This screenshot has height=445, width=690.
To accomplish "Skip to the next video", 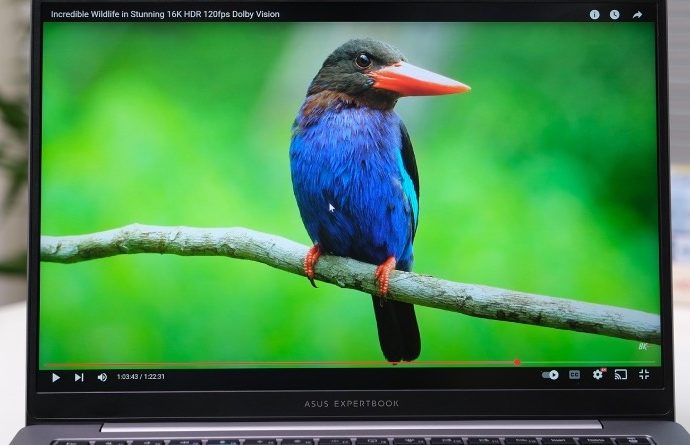I will pos(79,377).
